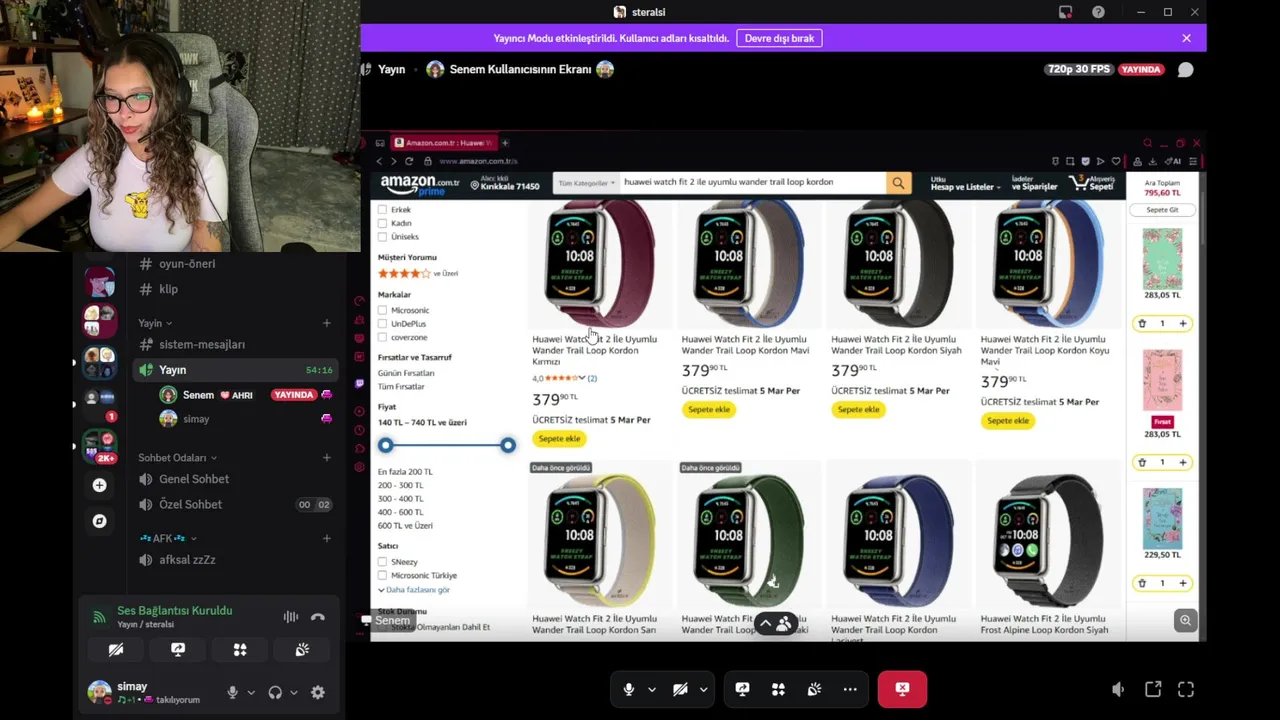Open the stream chat bubble icon beside YAYINDA
The width and height of the screenshot is (1280, 720).
click(x=1185, y=69)
